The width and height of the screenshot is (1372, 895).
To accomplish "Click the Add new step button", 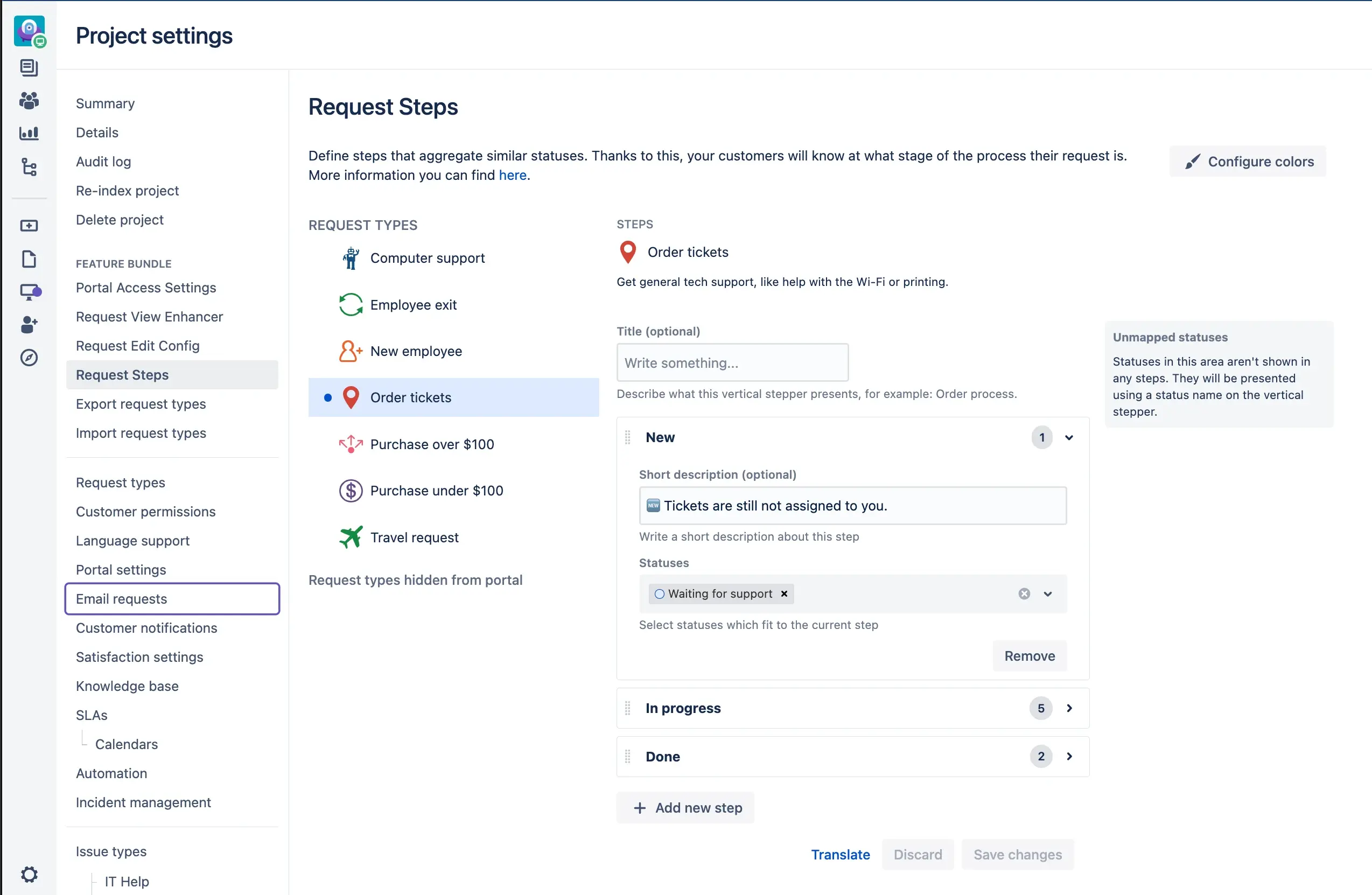I will 685,807.
